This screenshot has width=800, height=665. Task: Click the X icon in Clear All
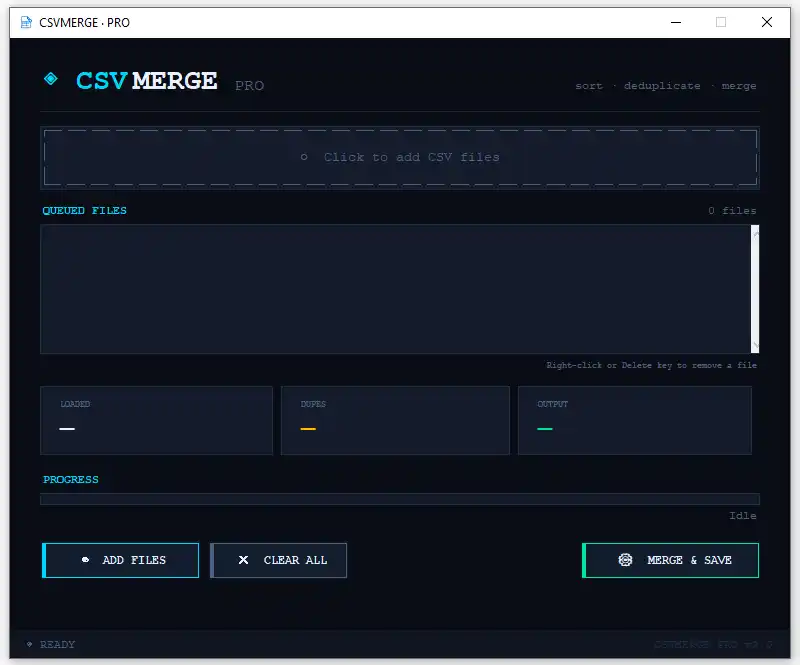(x=243, y=560)
